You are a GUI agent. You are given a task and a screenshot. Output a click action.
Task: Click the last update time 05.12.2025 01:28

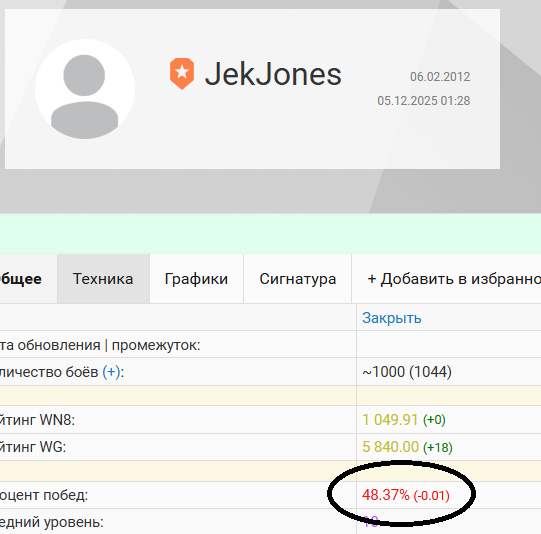tap(424, 101)
